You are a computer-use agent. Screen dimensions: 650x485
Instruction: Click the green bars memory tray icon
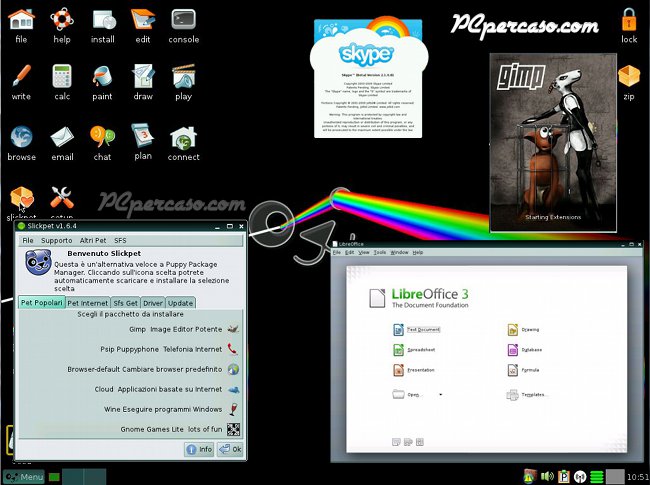pos(597,477)
